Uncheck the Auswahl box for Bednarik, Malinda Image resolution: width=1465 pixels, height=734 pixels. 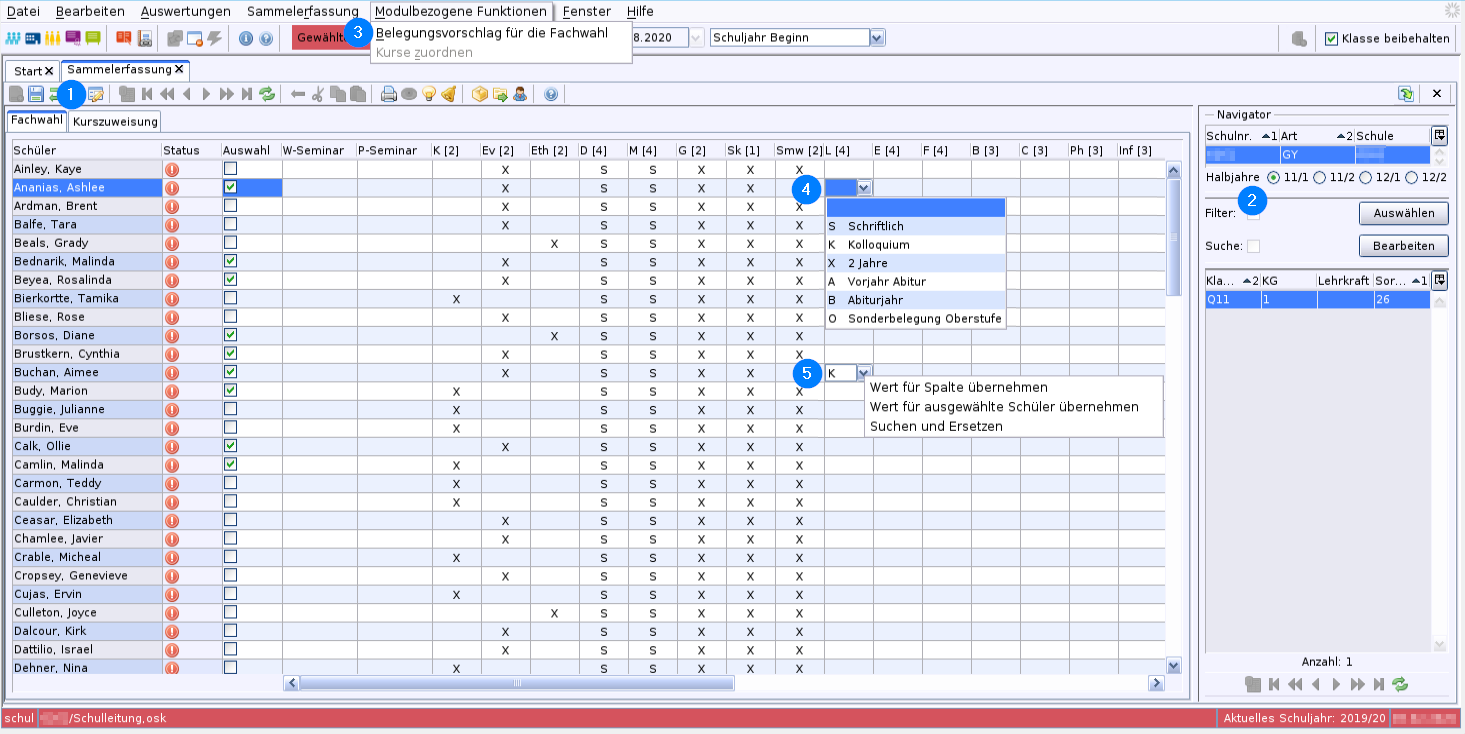point(230,260)
